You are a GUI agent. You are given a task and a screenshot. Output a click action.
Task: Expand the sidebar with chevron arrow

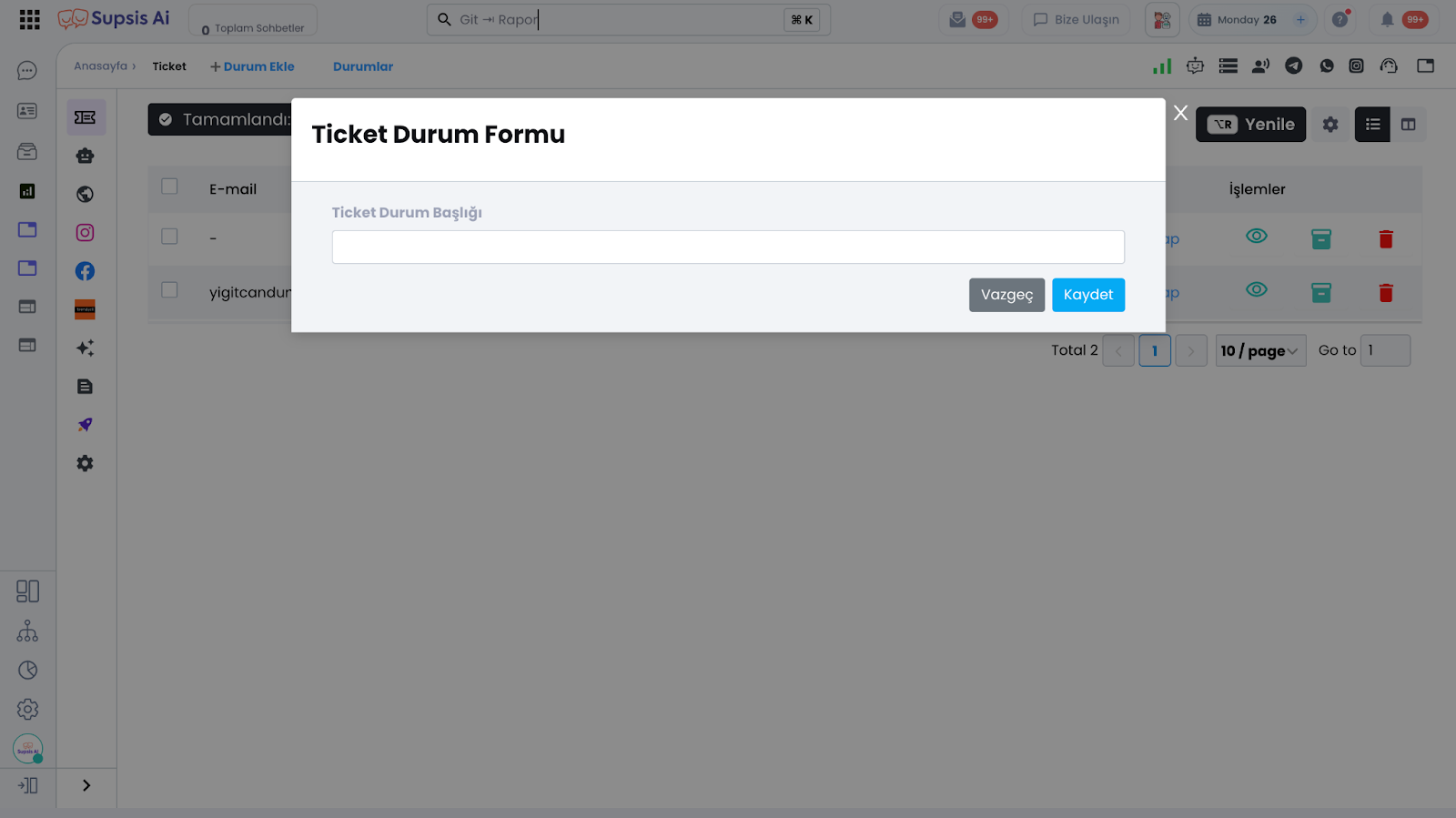click(x=86, y=785)
